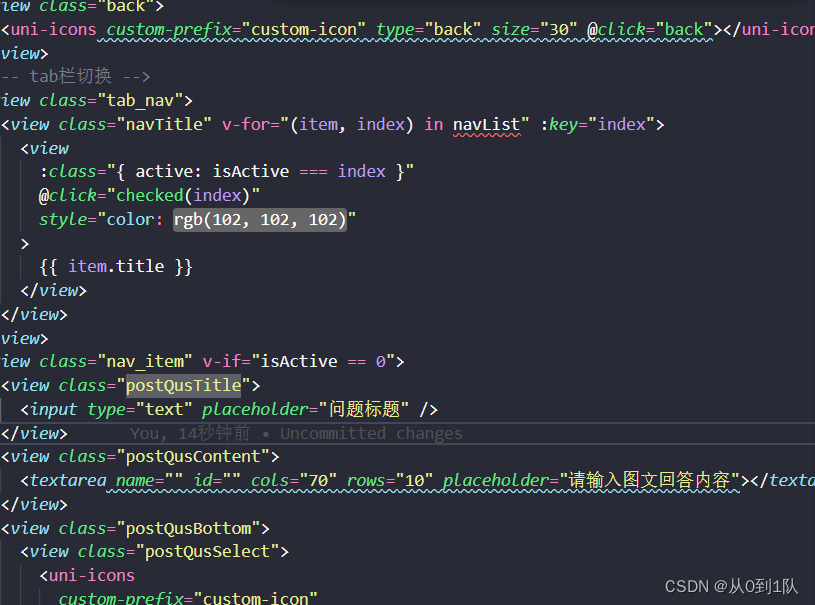Click the custom-prefix attribute on the back uni-icons line
This screenshot has height=605, width=815.
236,30
